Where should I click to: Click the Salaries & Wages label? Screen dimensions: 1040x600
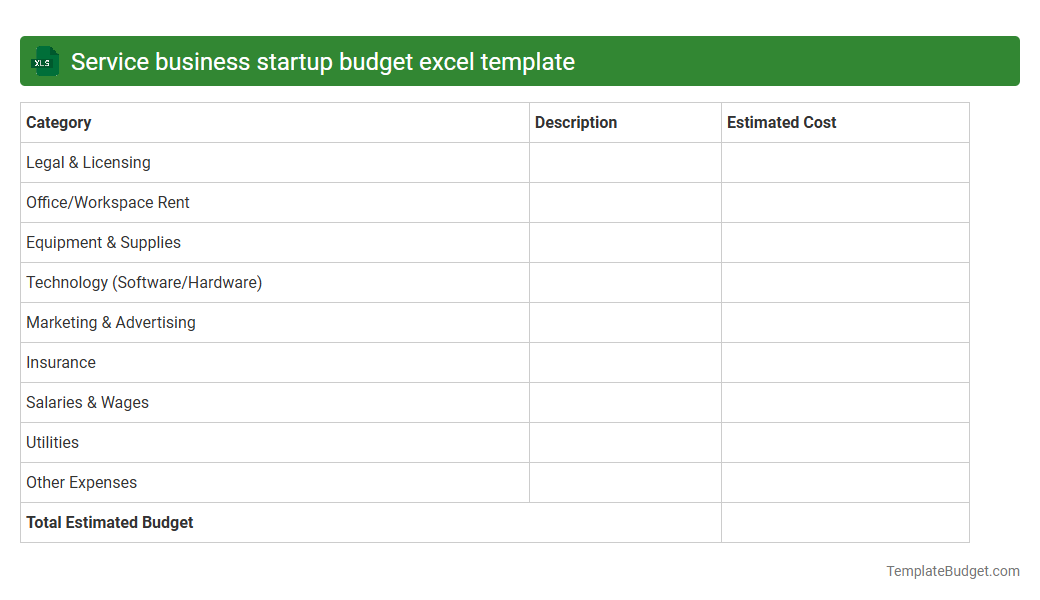tap(87, 402)
